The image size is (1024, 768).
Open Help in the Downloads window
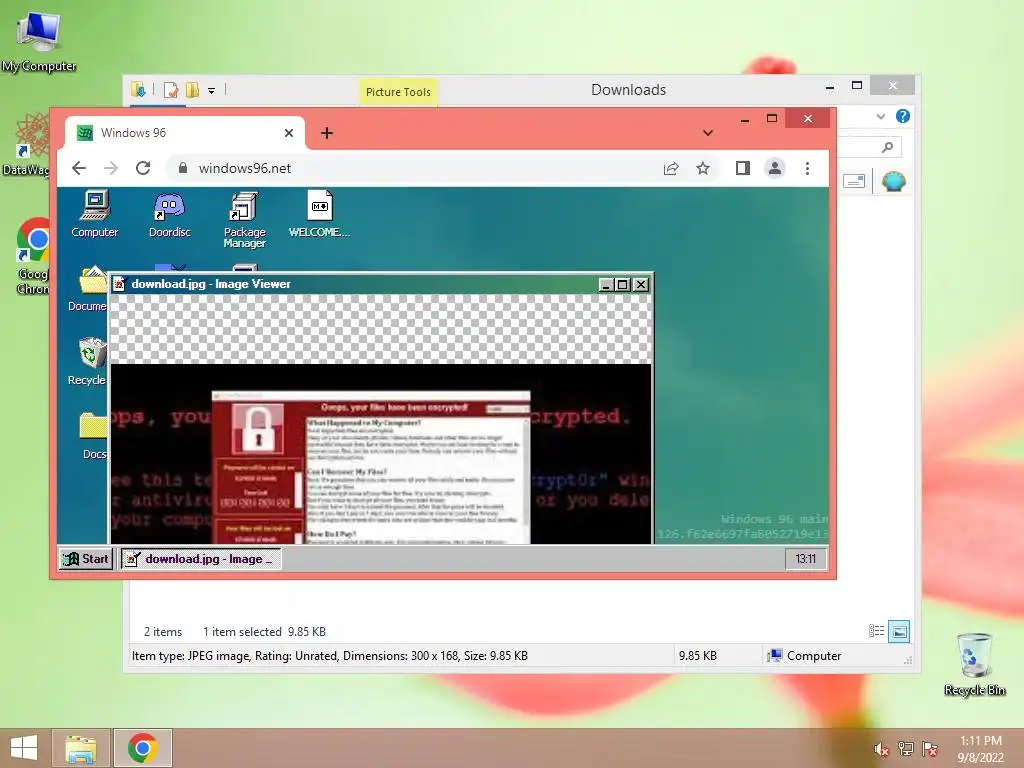tap(903, 116)
